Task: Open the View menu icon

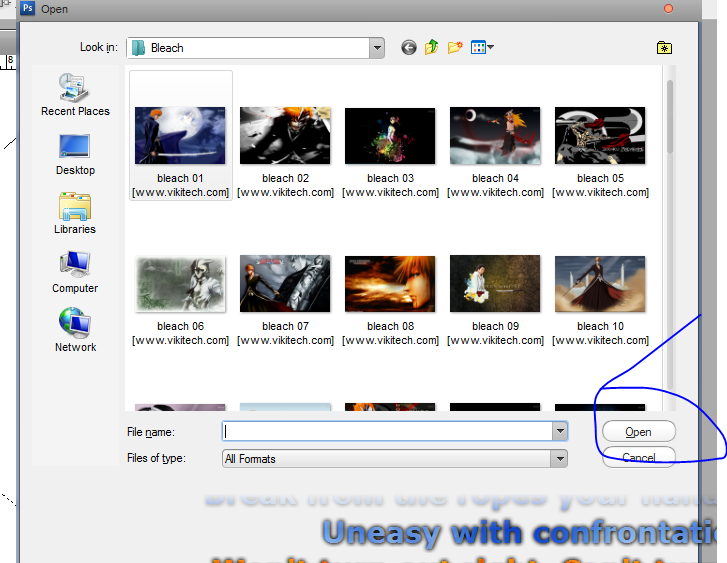Action: tap(482, 47)
